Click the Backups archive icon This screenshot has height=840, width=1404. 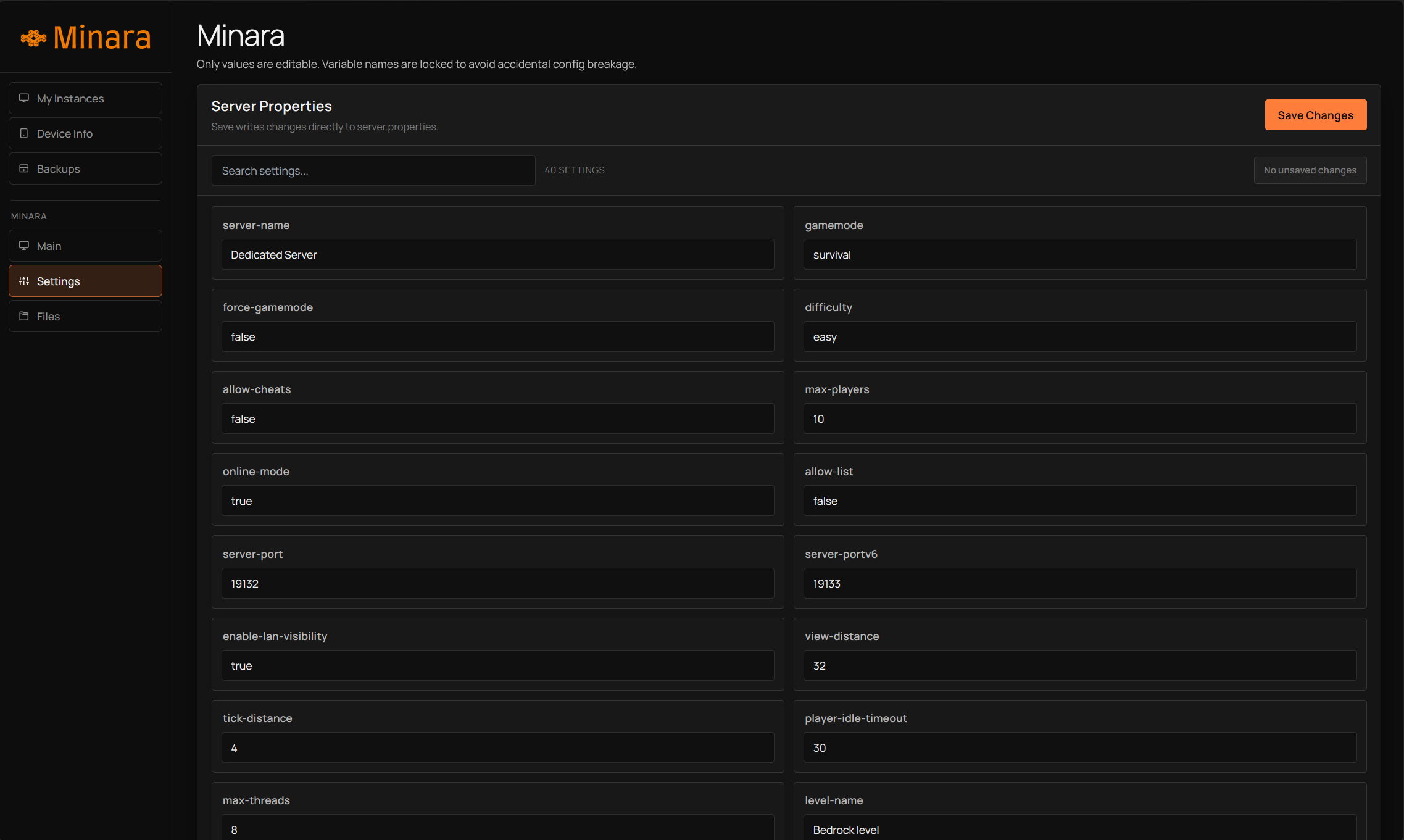pyautogui.click(x=24, y=168)
